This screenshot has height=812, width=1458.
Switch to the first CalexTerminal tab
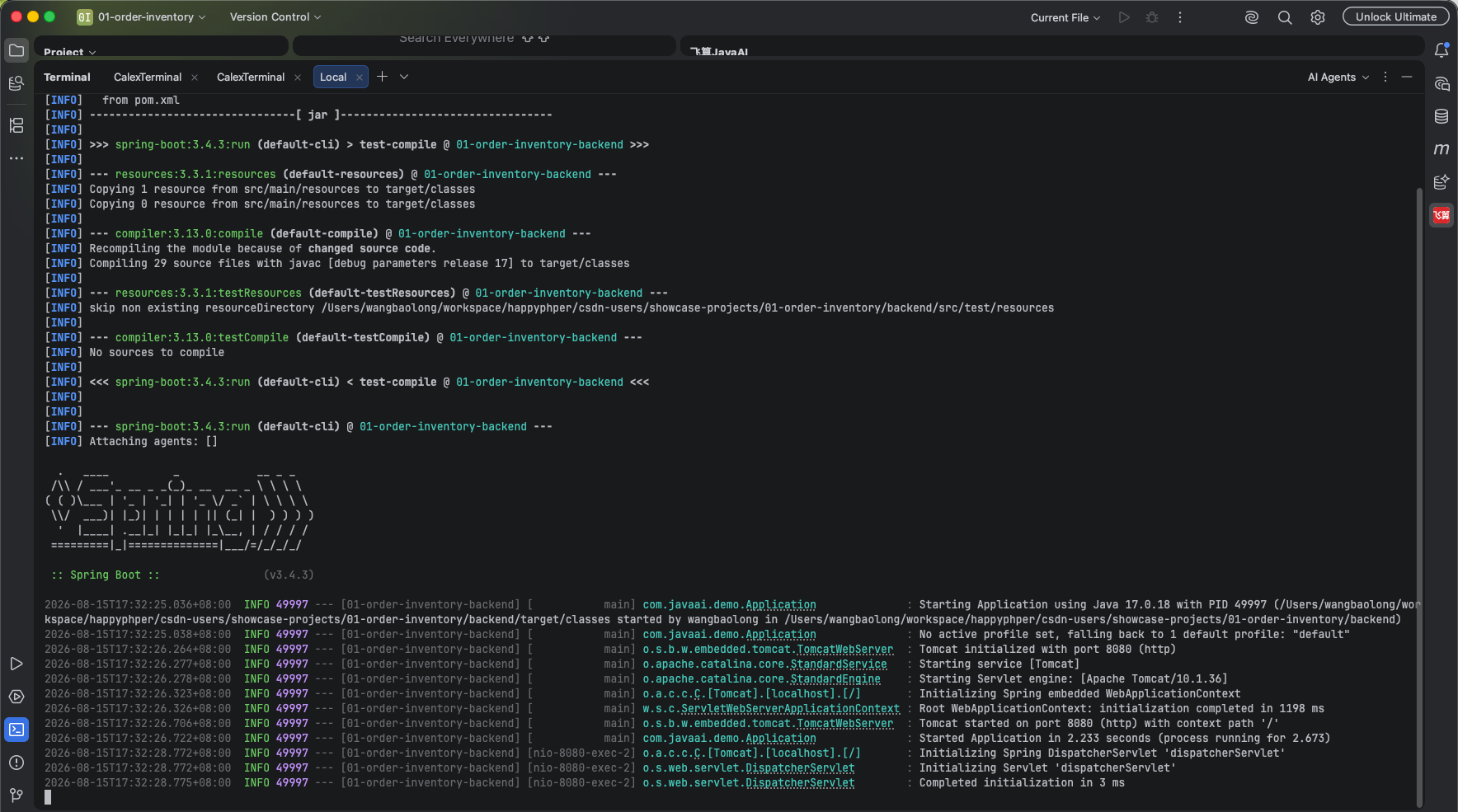click(x=148, y=77)
